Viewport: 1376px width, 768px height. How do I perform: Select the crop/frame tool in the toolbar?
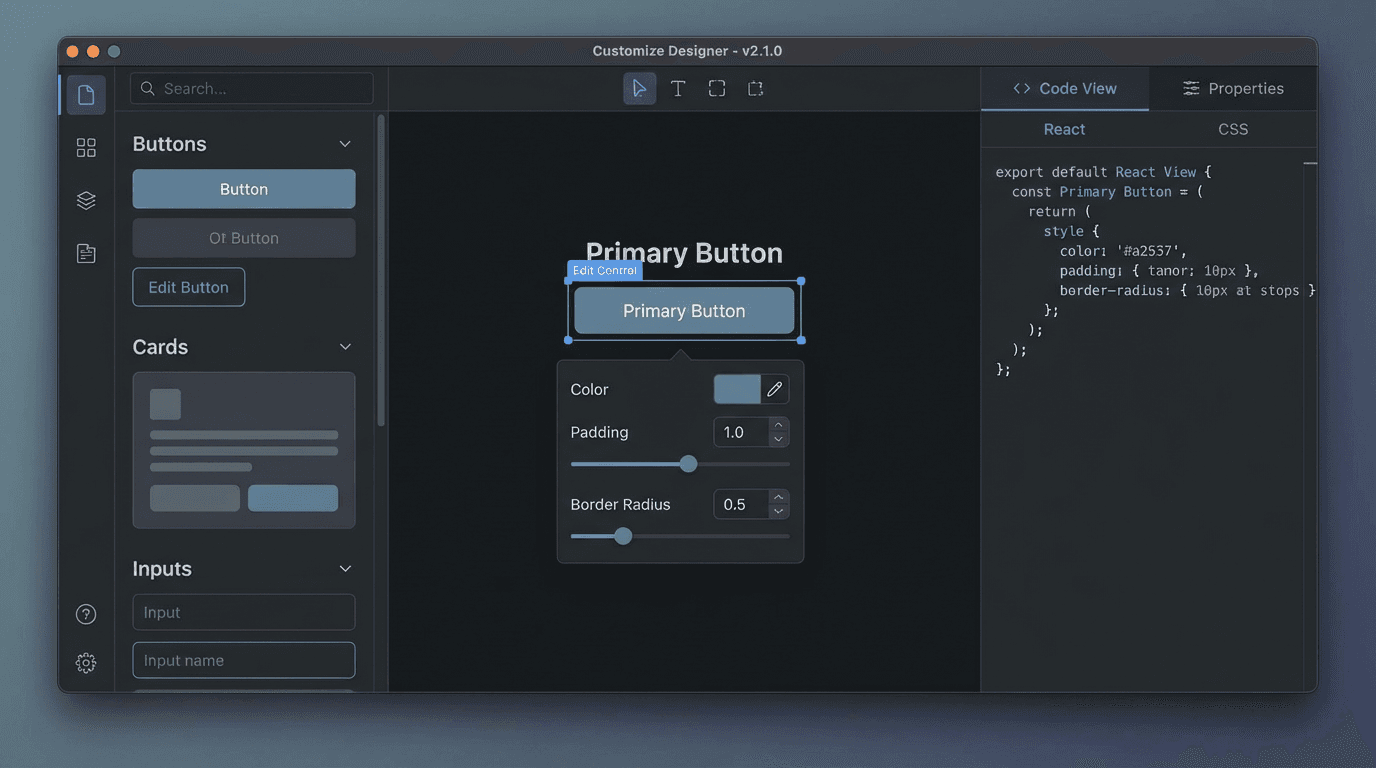click(x=755, y=88)
